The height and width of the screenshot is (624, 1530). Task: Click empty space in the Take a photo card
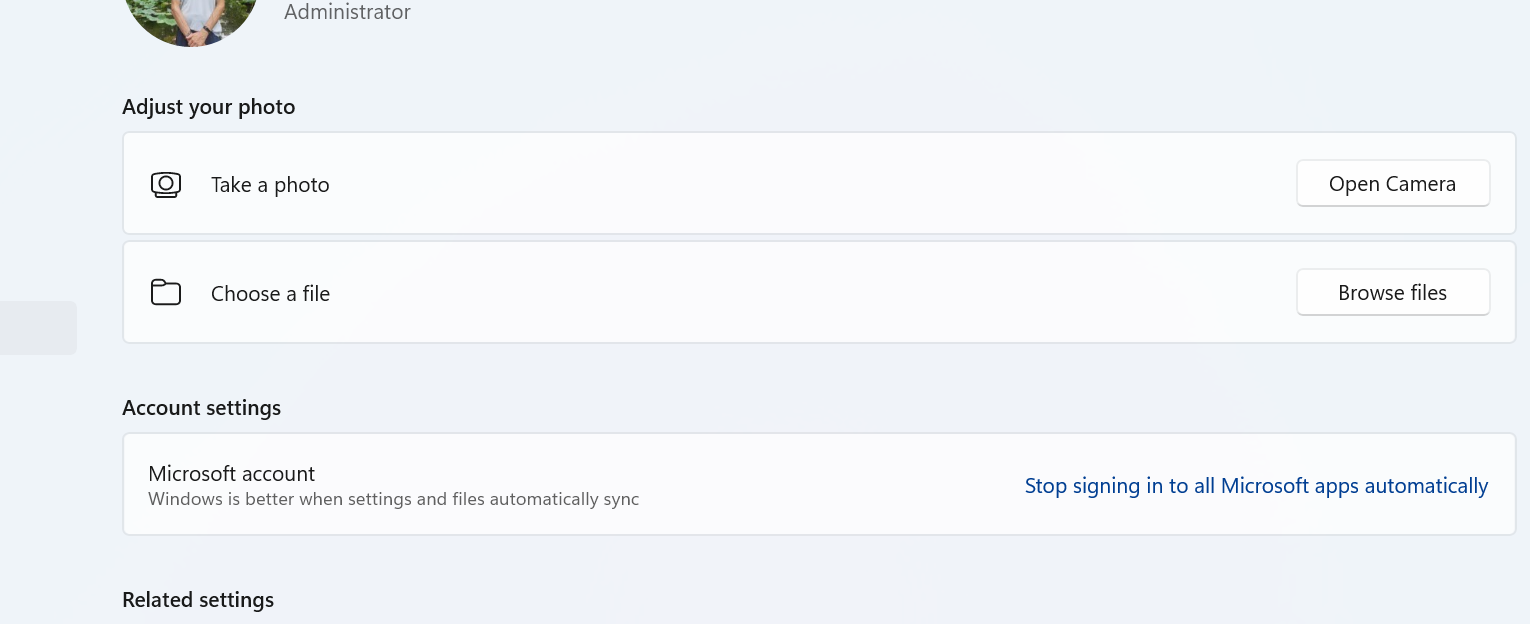coord(800,184)
